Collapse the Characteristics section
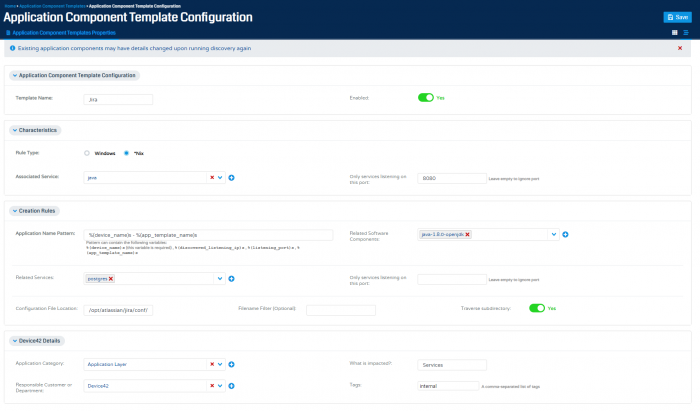This screenshot has height=411, width=700. 35,130
